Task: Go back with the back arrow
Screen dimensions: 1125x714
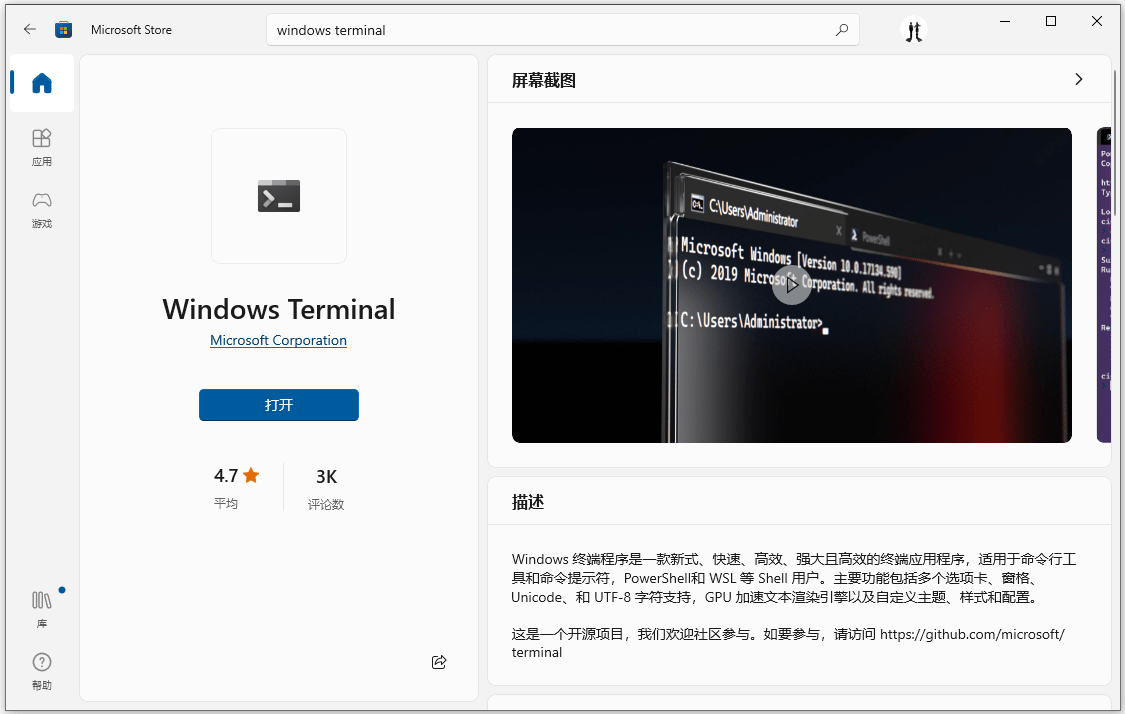Action: (29, 29)
